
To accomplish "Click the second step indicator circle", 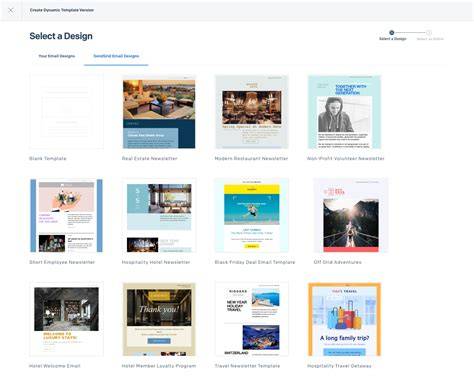I will point(429,33).
